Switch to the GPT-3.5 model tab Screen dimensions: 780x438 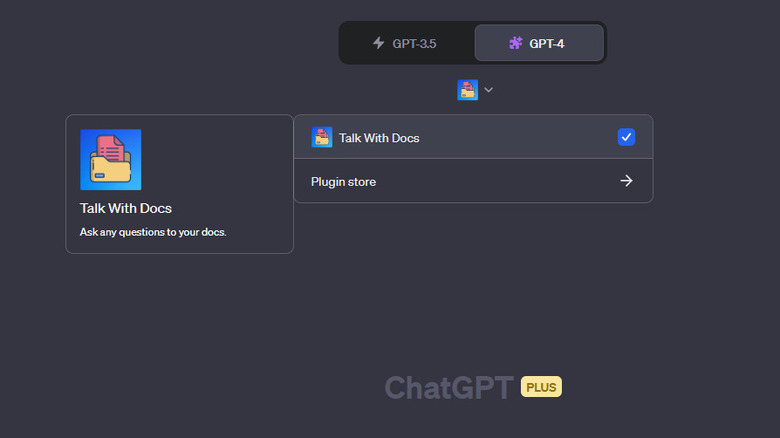pos(405,43)
